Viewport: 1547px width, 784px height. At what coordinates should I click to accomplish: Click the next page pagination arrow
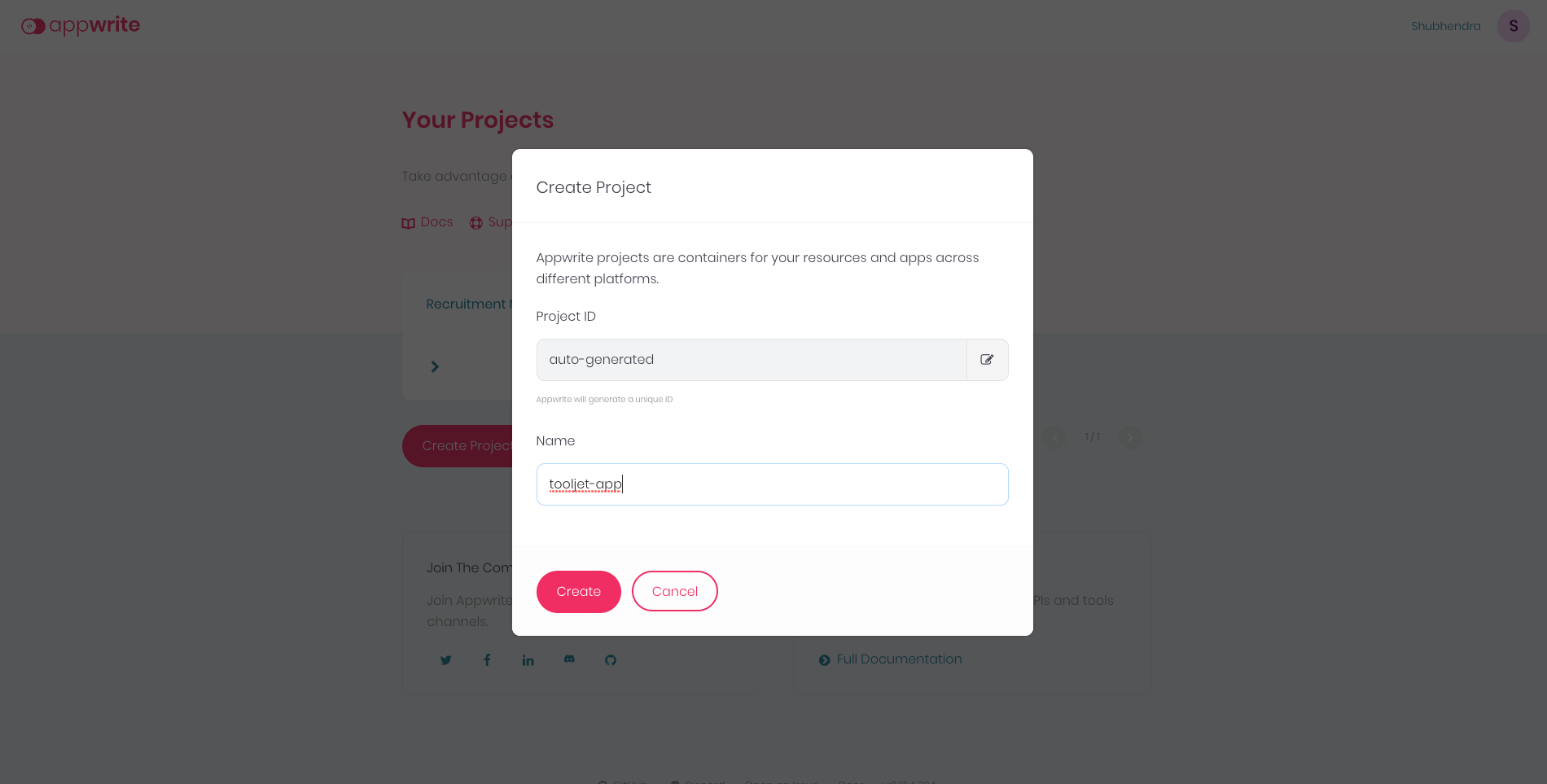1130,436
